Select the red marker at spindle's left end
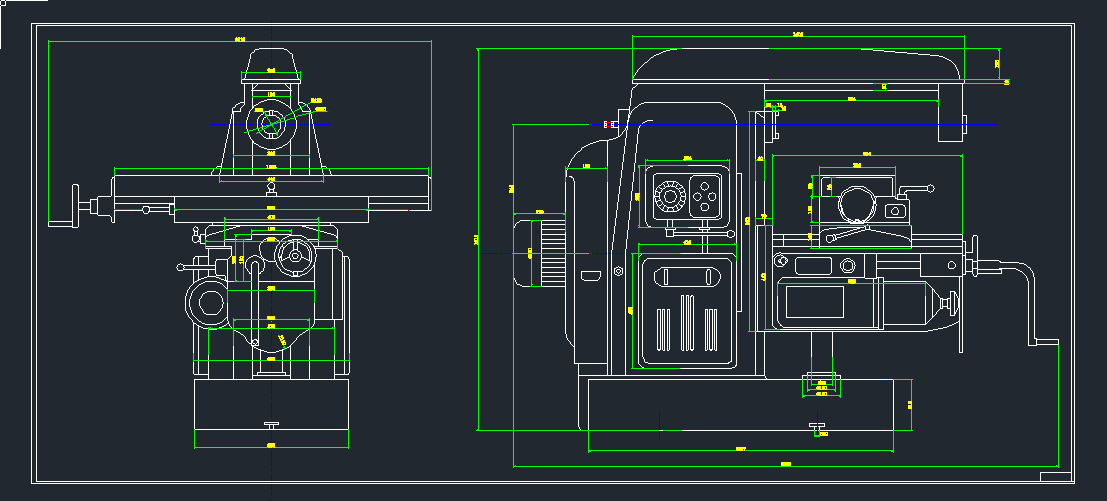This screenshot has height=501, width=1107. tap(608, 124)
